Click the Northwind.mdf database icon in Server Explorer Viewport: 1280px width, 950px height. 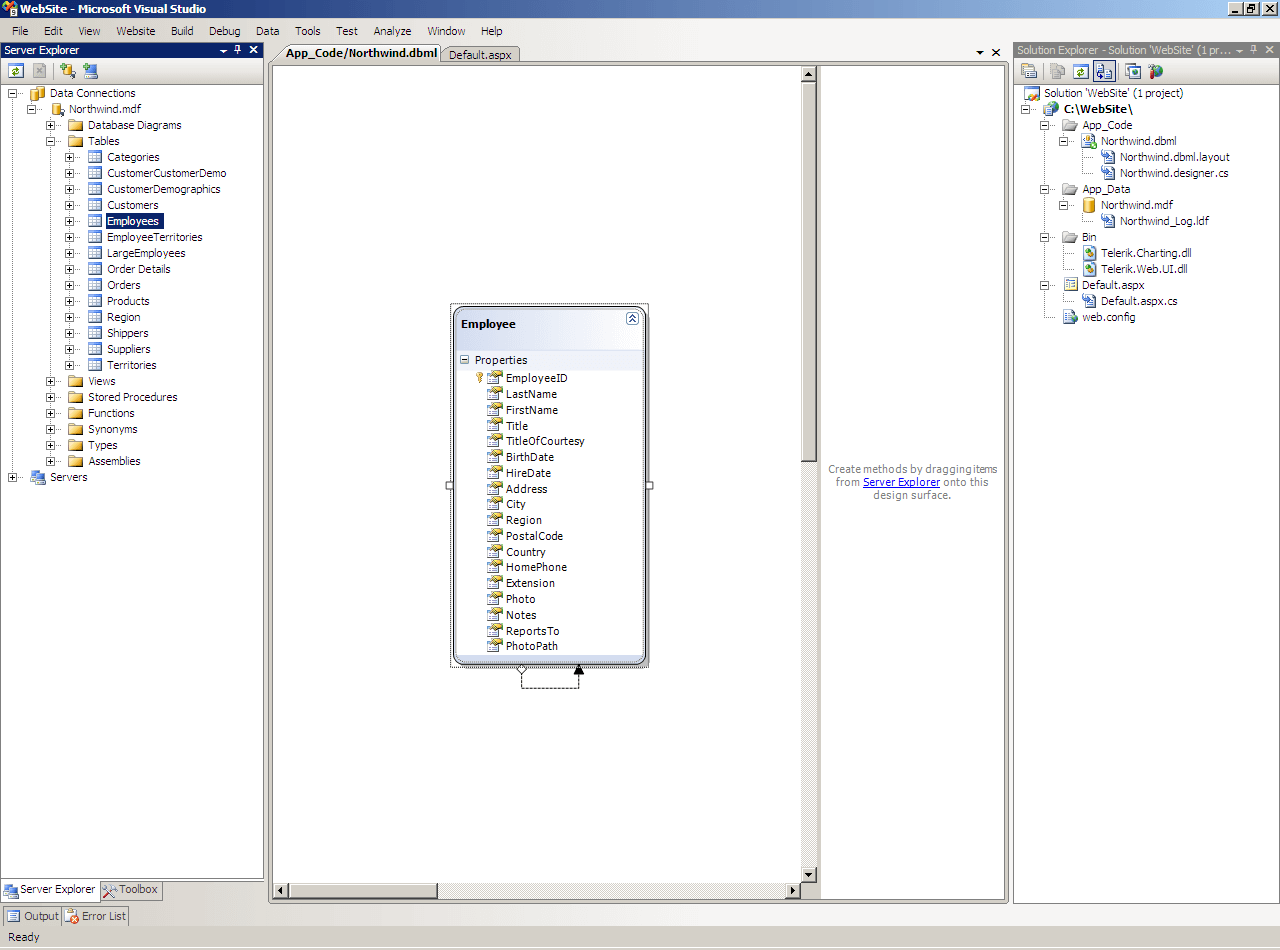57,109
